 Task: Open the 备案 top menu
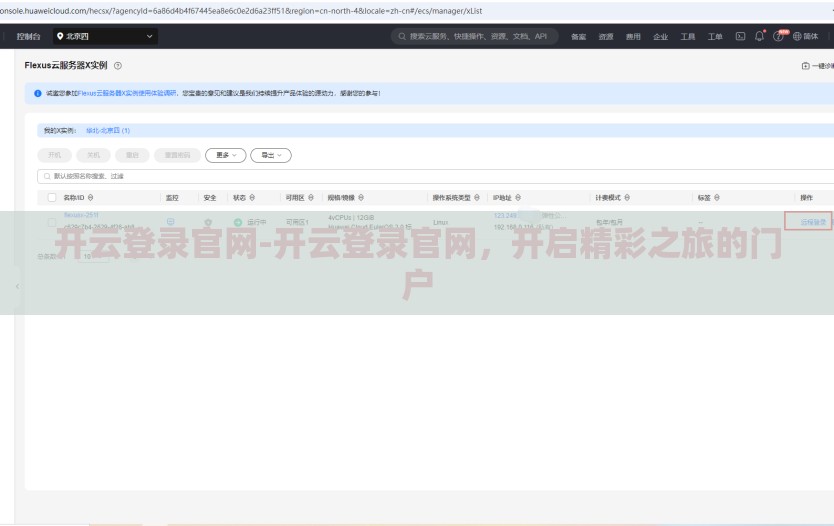(x=578, y=37)
